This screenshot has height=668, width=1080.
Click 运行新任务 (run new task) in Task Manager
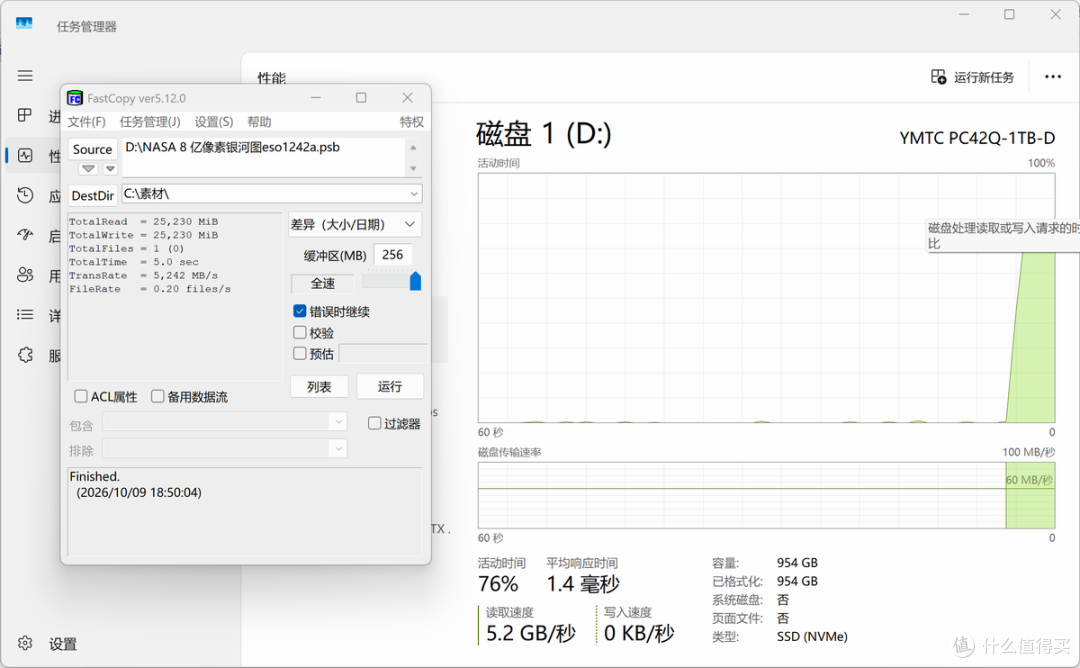pyautogui.click(x=973, y=77)
